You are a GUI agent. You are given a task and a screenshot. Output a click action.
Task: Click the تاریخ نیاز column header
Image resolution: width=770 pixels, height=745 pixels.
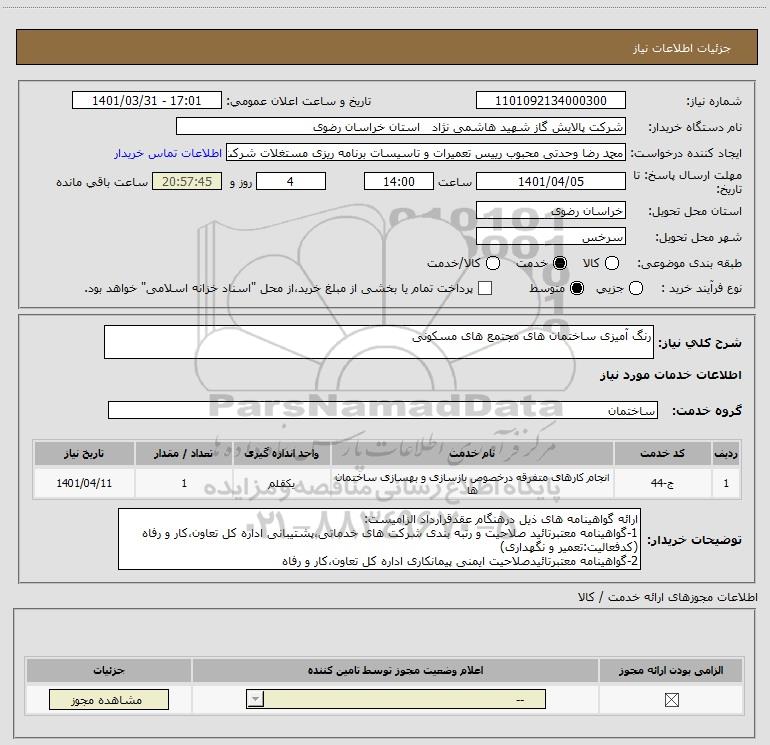84,453
